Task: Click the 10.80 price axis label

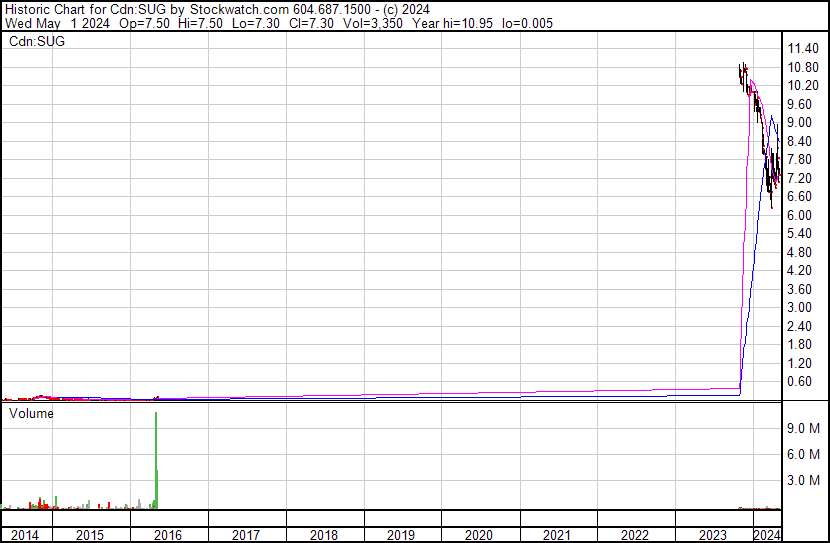Action: point(803,67)
